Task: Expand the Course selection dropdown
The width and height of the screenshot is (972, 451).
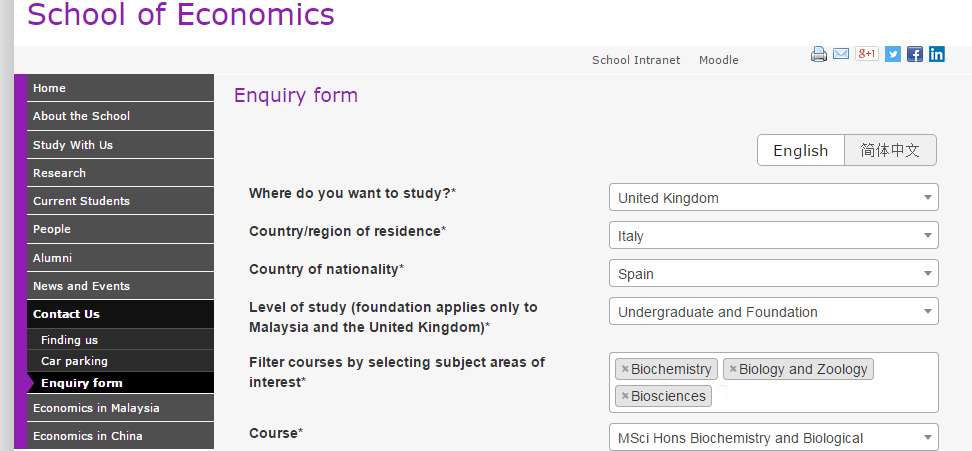Action: tap(773, 438)
